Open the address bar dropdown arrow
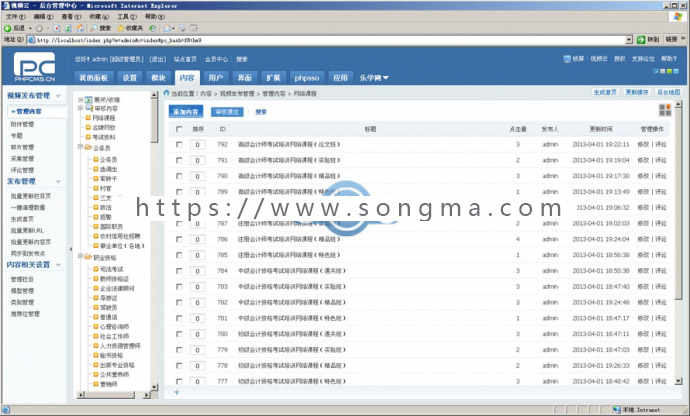Image resolution: width=690 pixels, height=416 pixels. coord(629,40)
